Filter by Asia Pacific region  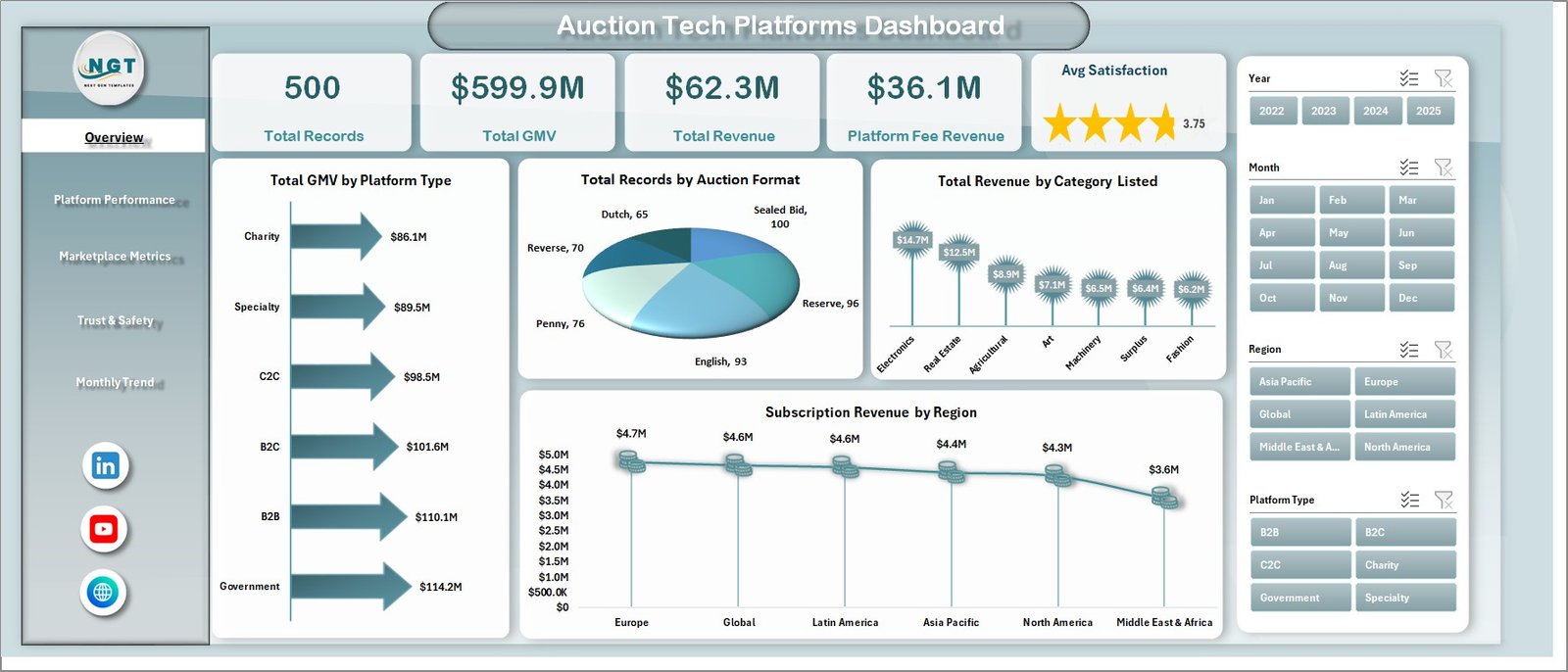(x=1299, y=382)
